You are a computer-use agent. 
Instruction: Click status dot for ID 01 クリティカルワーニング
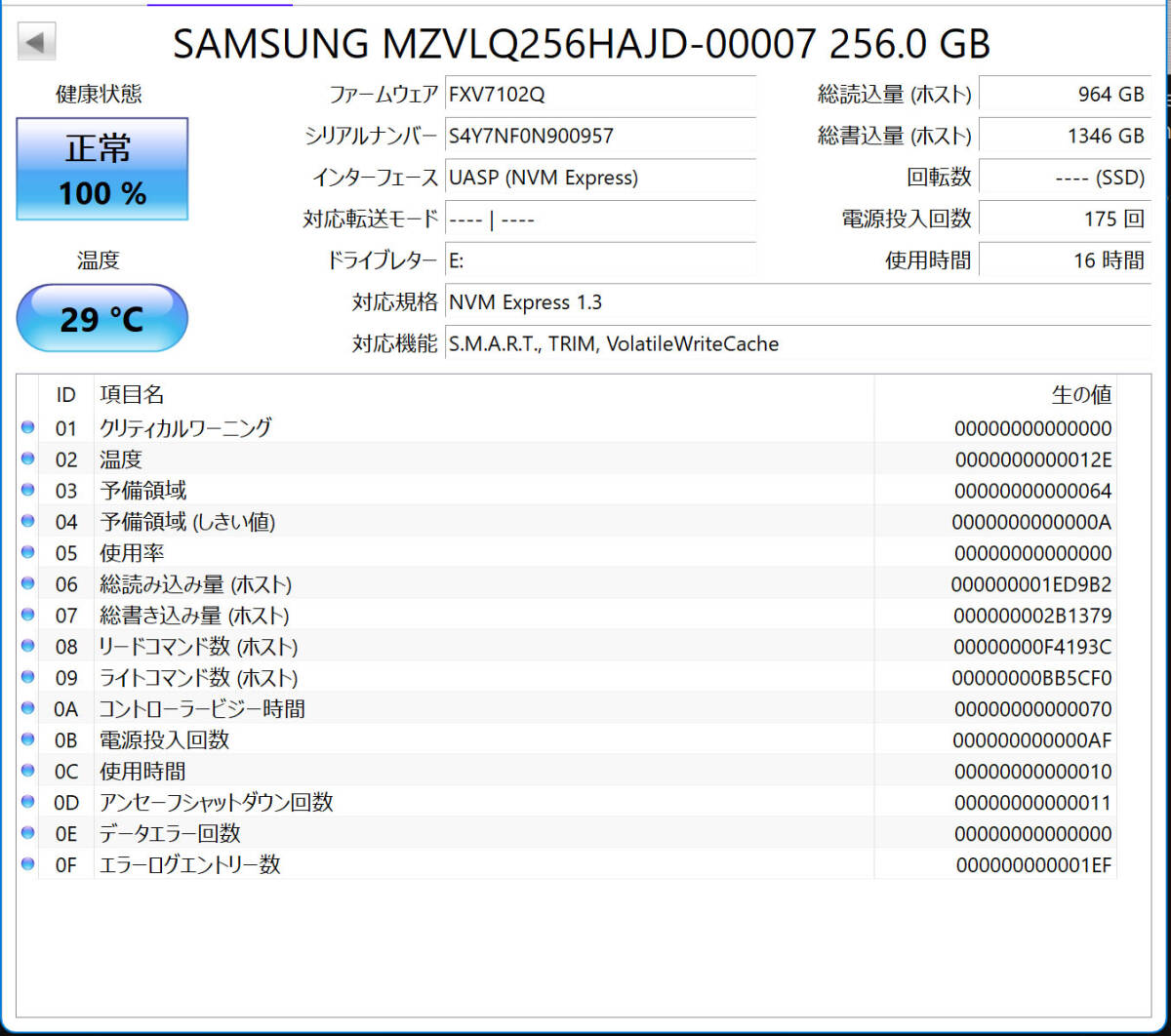pos(27,427)
